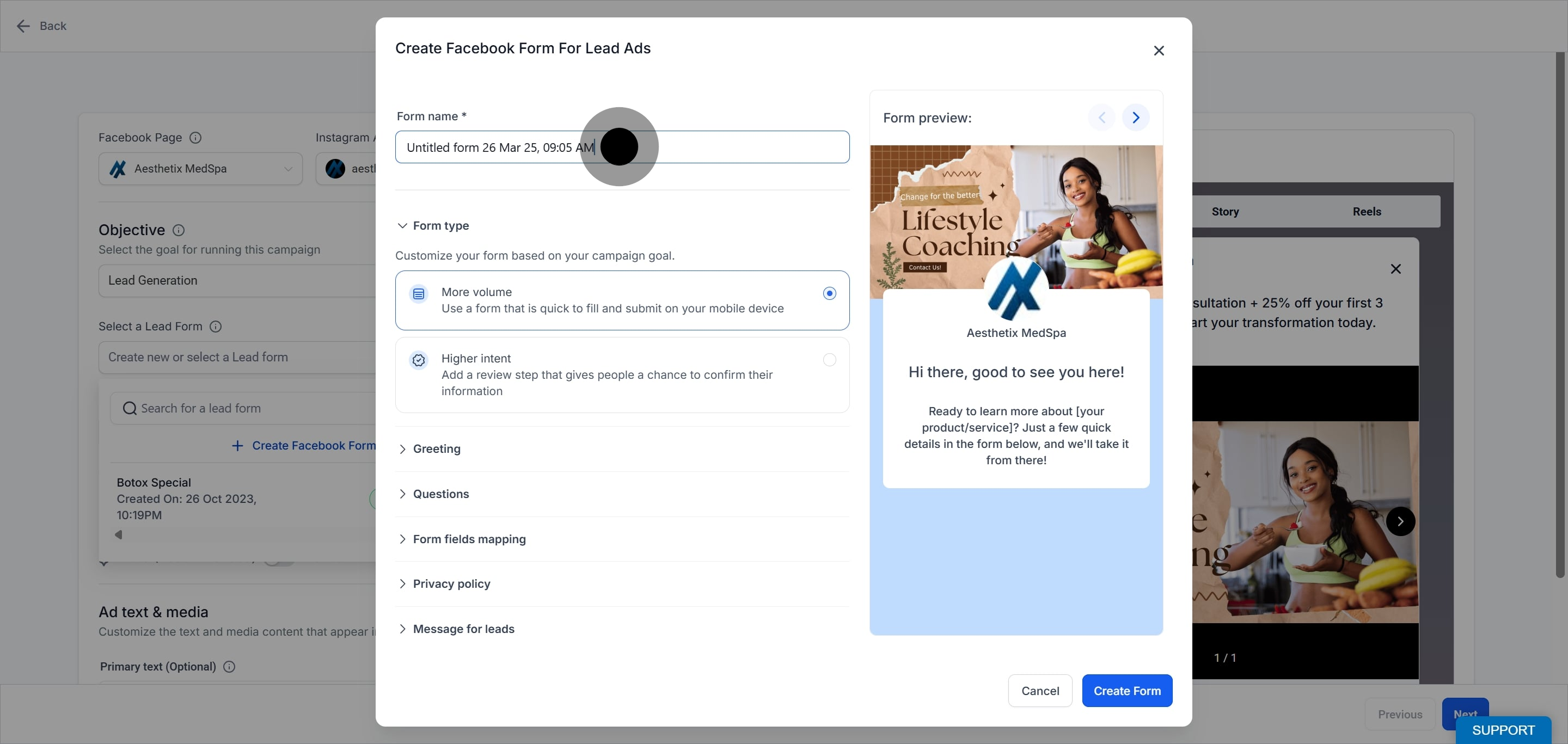
Task: Expand the Greeting section
Action: click(x=429, y=449)
